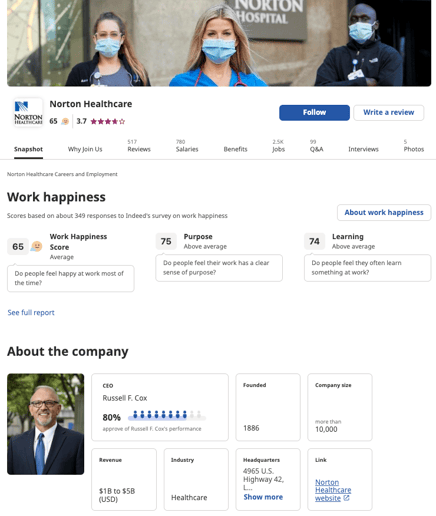Open the Q&A tab

pos(316,146)
